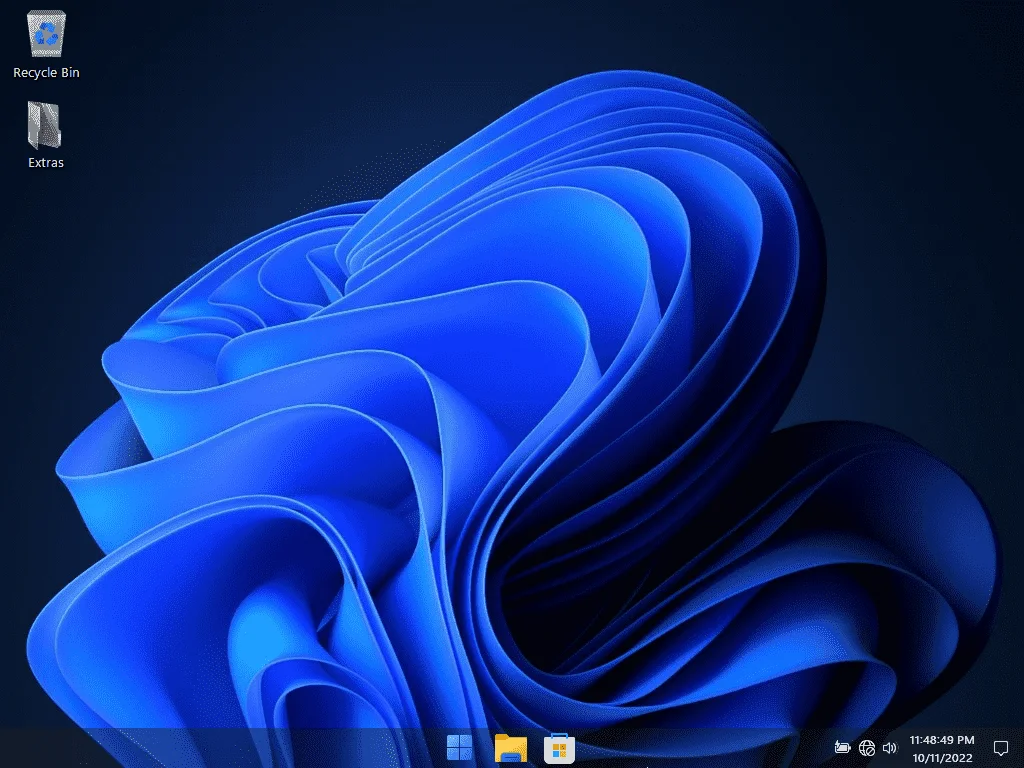Click the power/battery tray icon
Screen dimensions: 1024x768
pos(842,747)
